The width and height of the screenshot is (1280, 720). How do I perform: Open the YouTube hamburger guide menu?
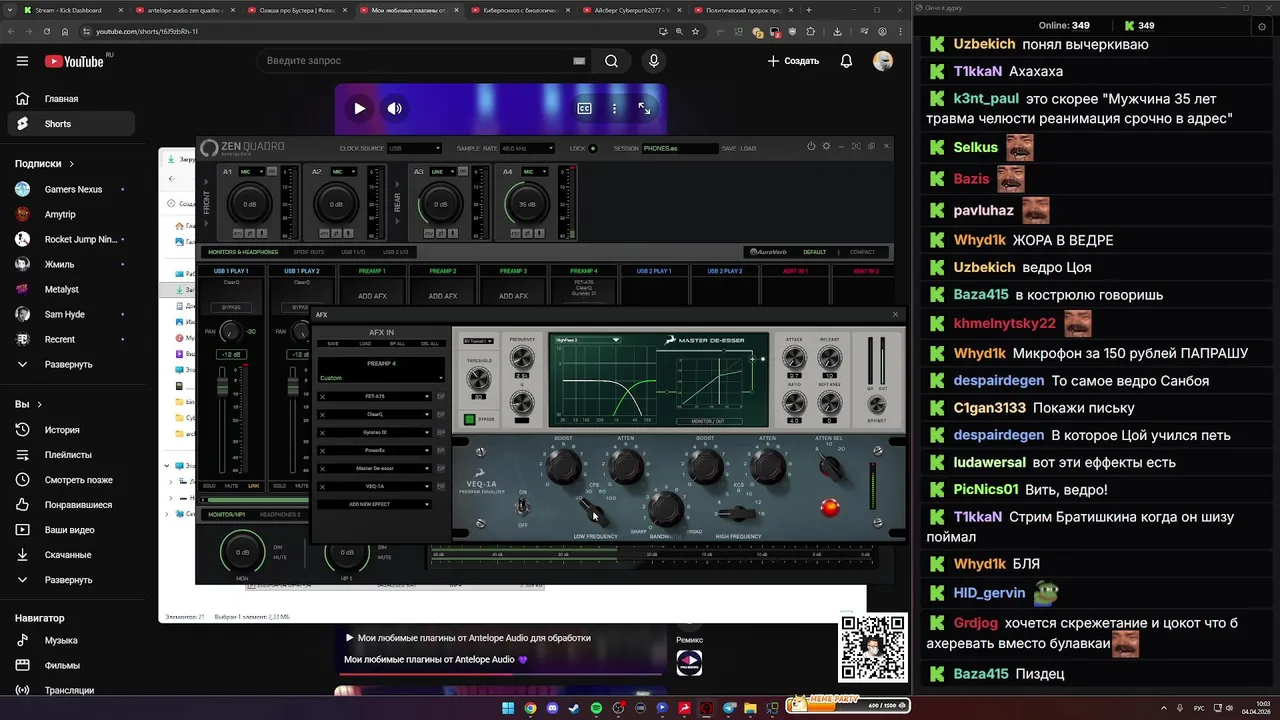[22, 61]
